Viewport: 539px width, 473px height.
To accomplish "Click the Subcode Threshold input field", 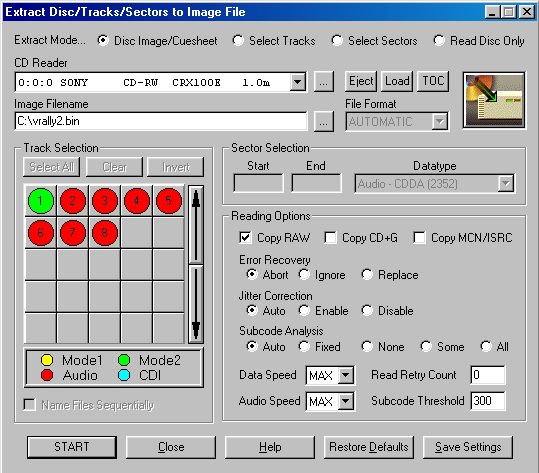I will click(488, 401).
